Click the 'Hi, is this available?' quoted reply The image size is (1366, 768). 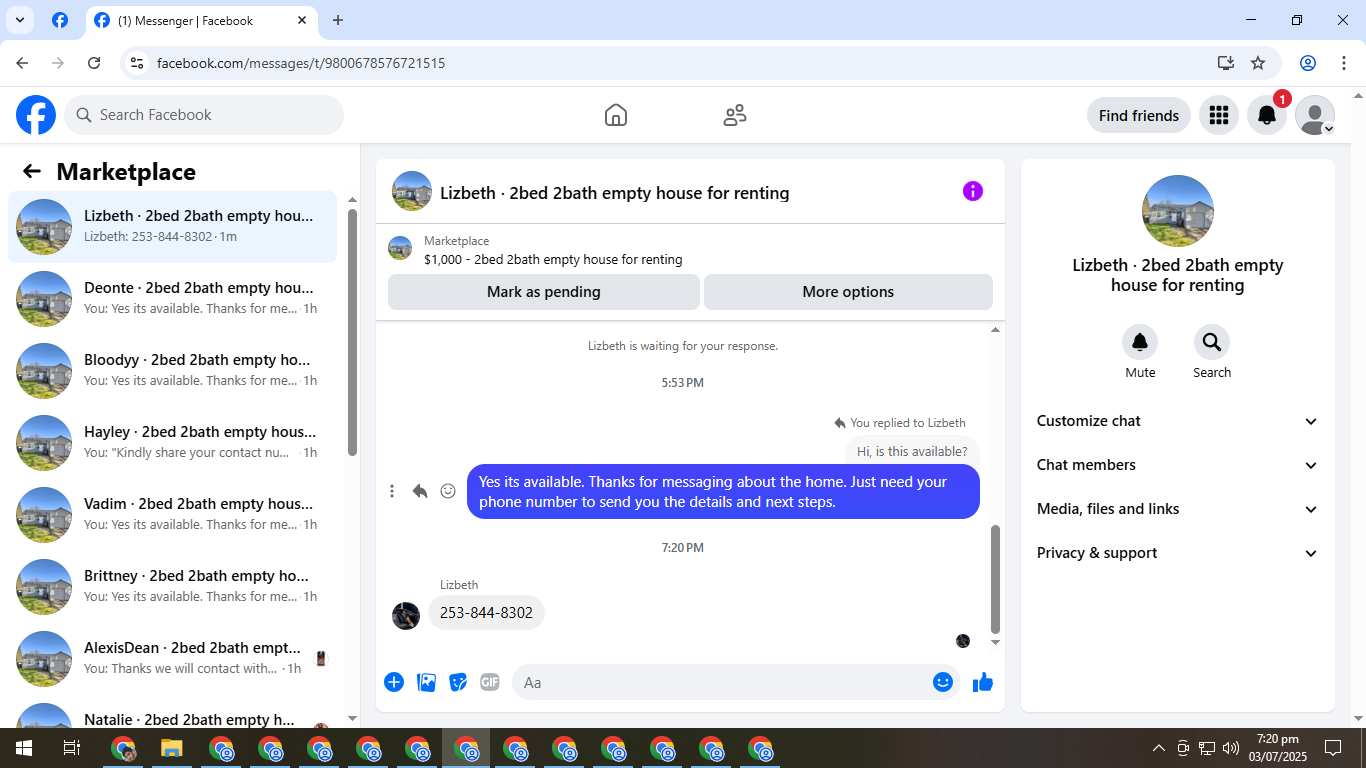click(x=912, y=451)
